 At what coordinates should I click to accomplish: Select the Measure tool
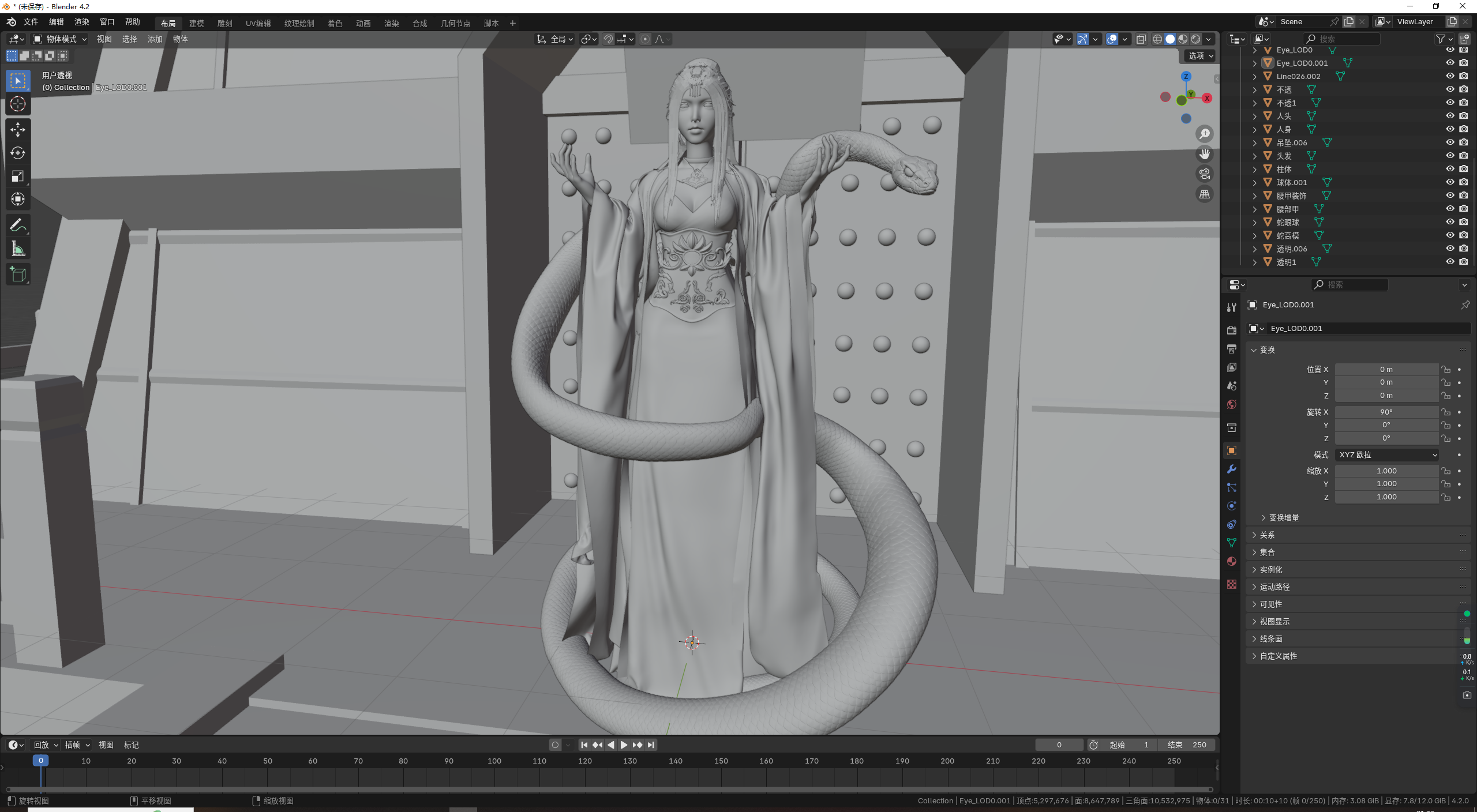tap(18, 249)
